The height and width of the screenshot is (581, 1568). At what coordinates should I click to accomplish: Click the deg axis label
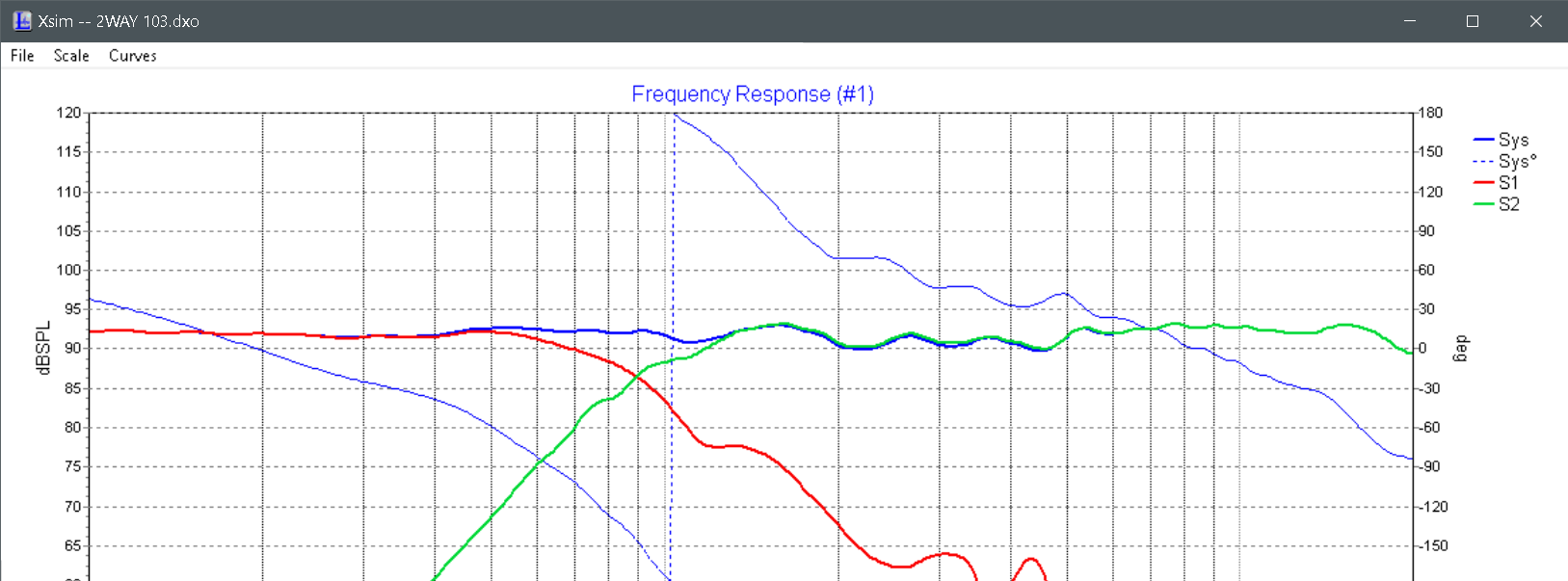pyautogui.click(x=1459, y=348)
